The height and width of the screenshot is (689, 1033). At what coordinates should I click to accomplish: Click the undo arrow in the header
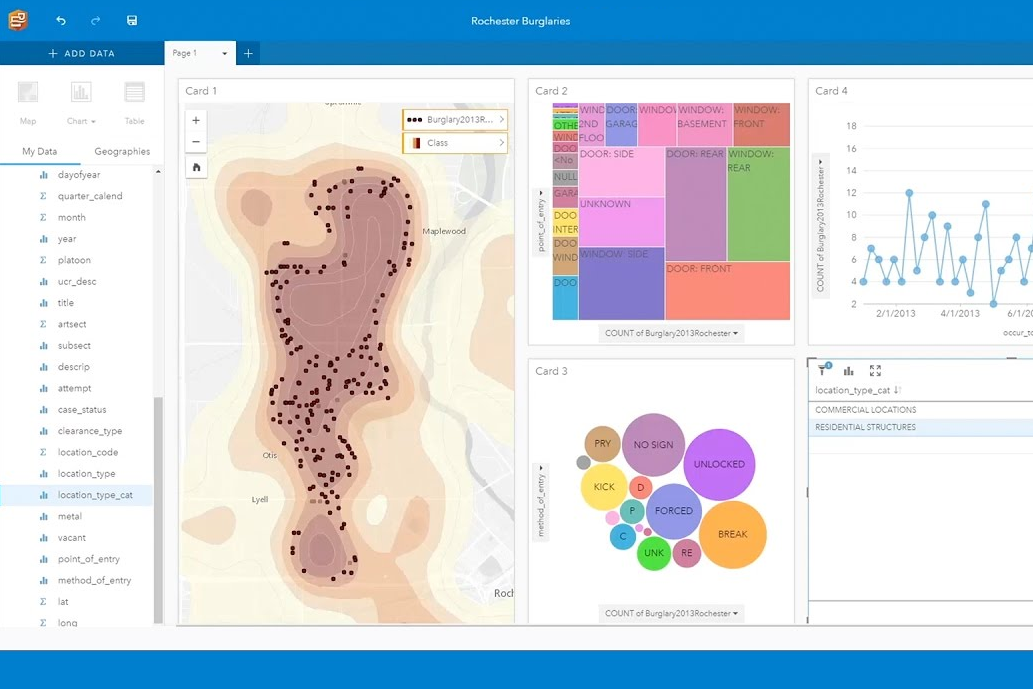pyautogui.click(x=61, y=21)
